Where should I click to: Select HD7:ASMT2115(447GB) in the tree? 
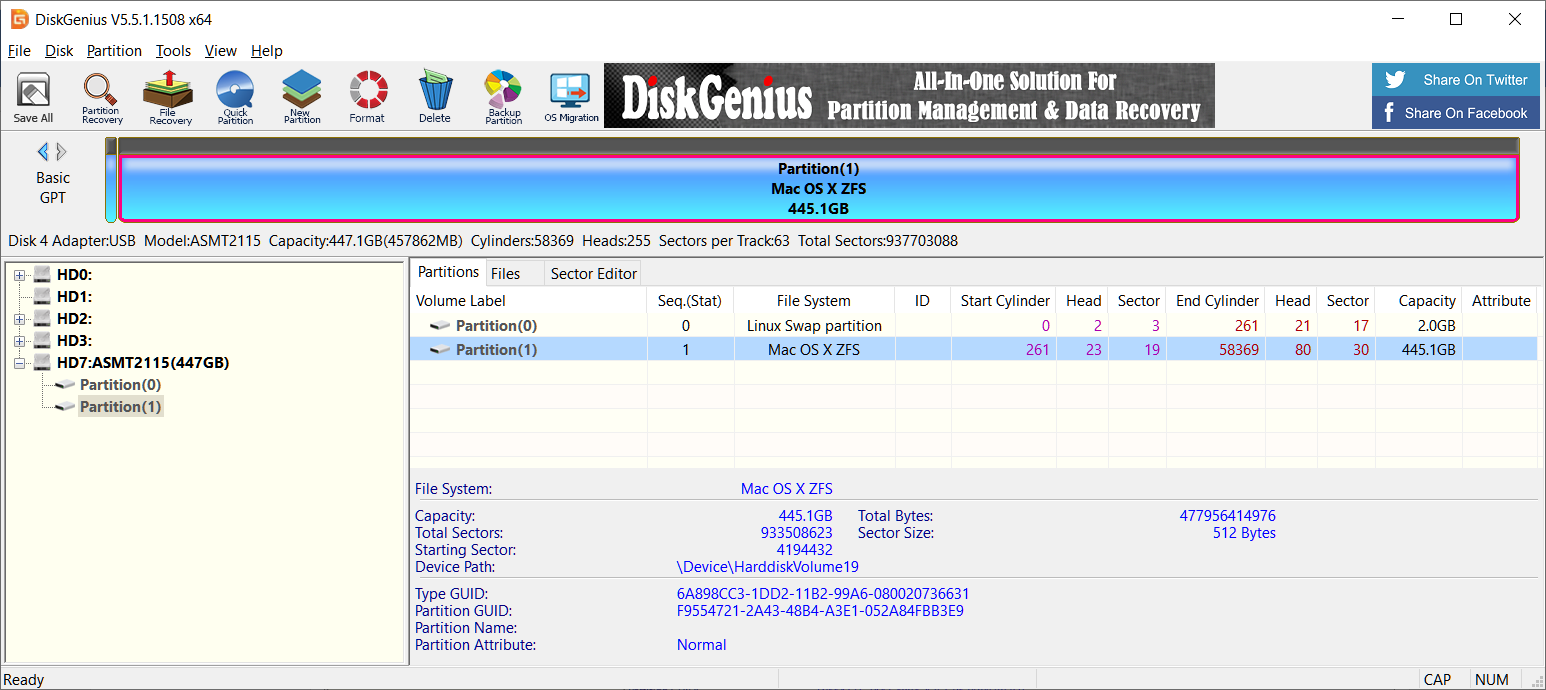pyautogui.click(x=143, y=363)
